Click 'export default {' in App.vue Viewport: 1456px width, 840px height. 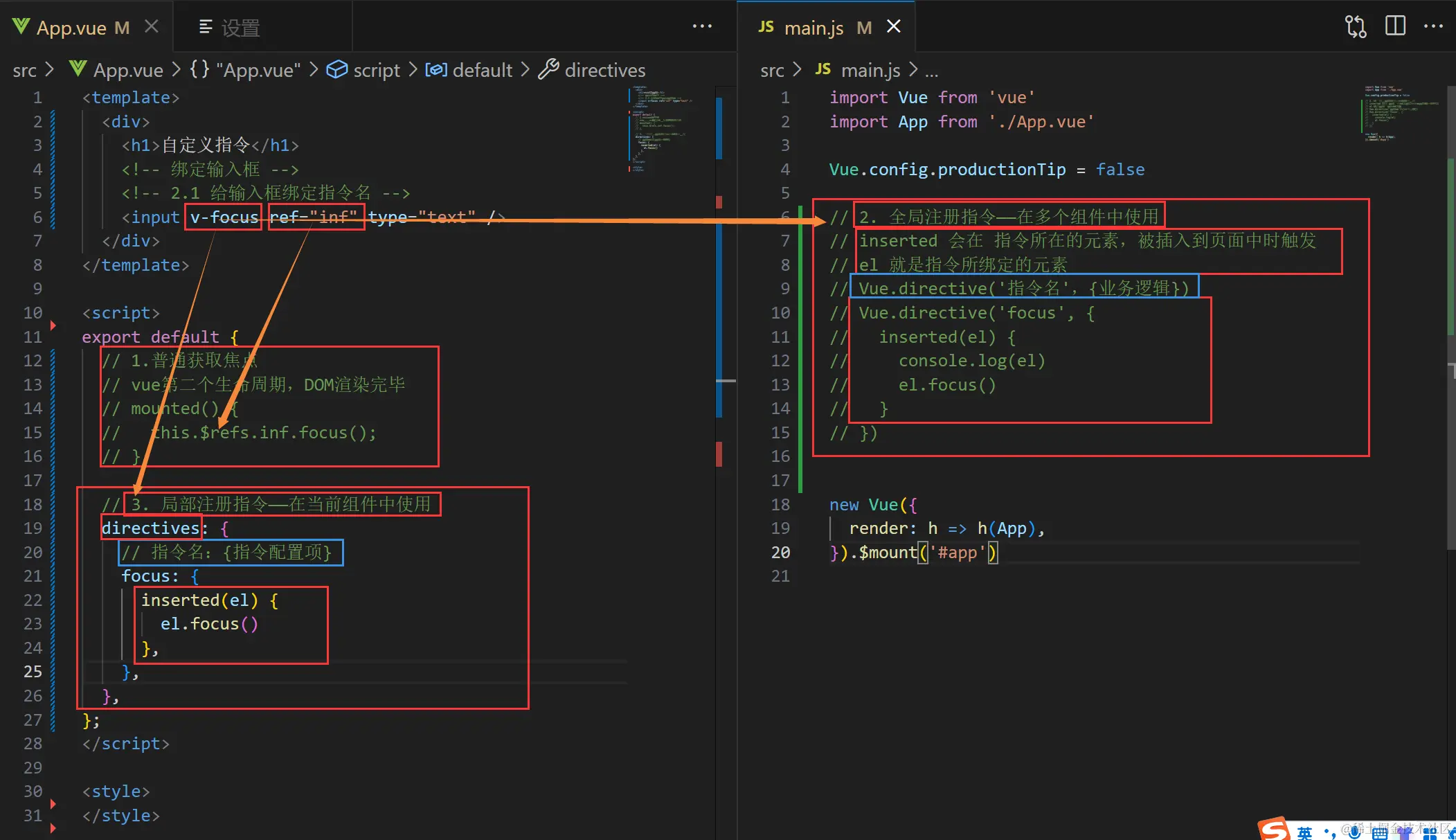click(160, 337)
